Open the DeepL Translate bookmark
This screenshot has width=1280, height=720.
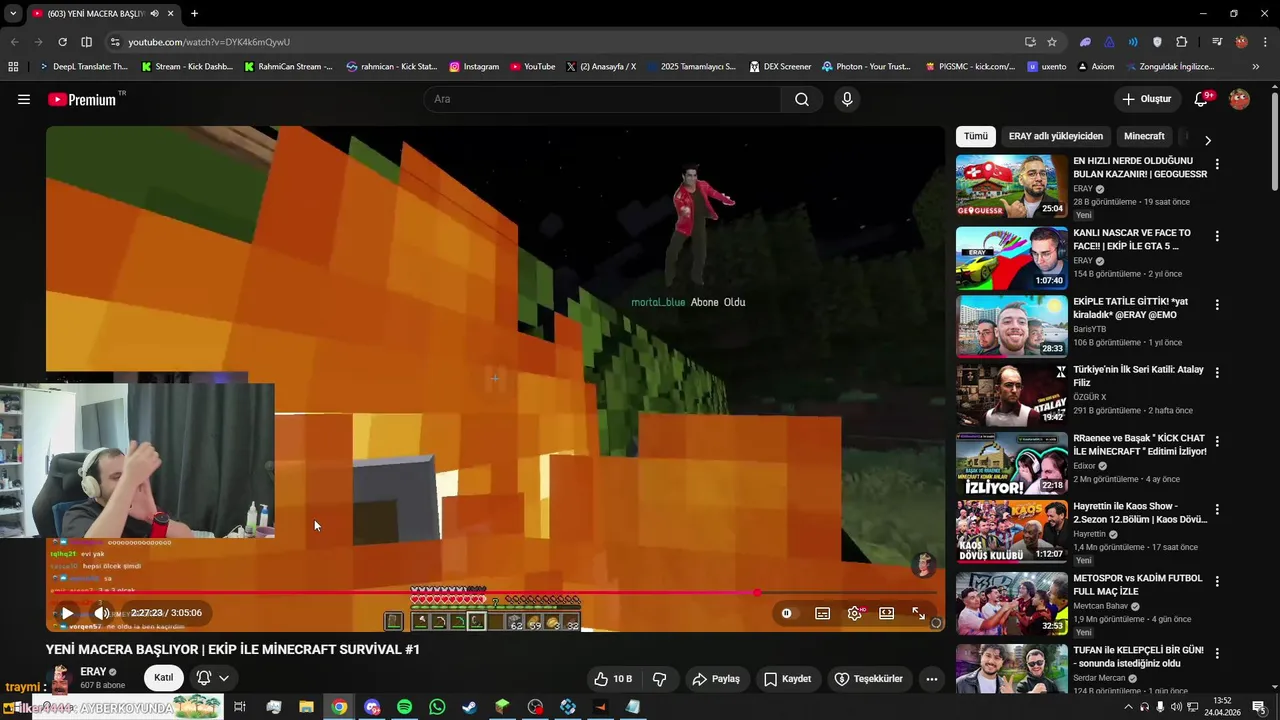[83, 67]
